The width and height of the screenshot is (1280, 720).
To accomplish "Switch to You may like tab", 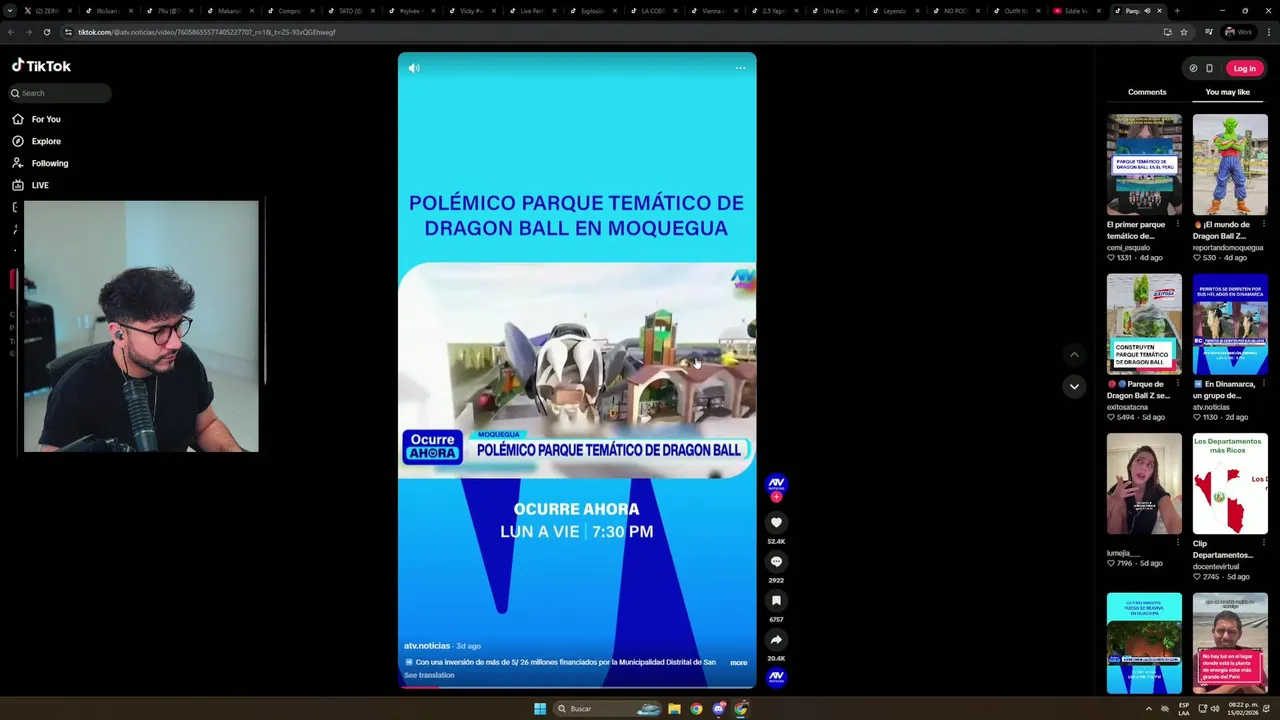I will tap(1227, 92).
